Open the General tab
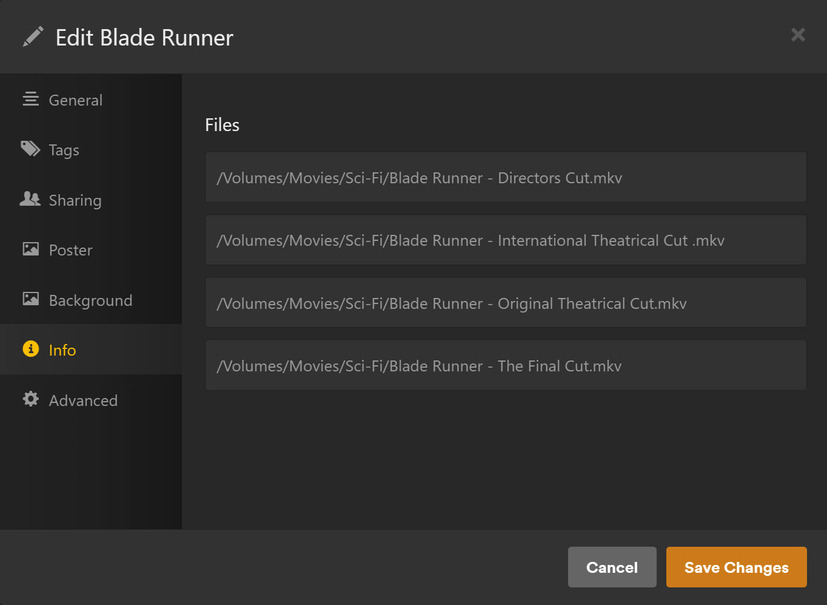Image resolution: width=827 pixels, height=605 pixels. (76, 100)
